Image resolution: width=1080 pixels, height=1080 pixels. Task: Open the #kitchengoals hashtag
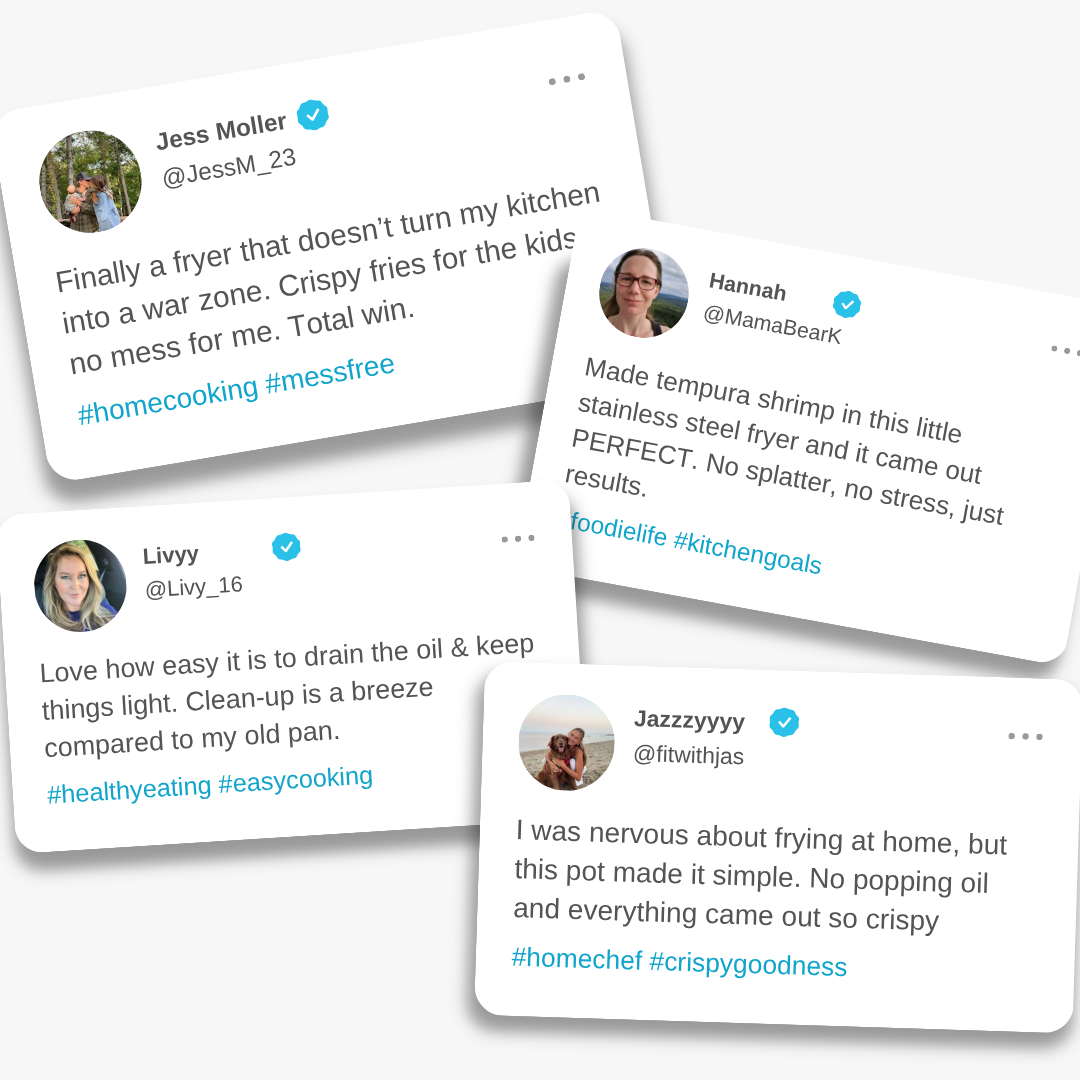point(747,552)
